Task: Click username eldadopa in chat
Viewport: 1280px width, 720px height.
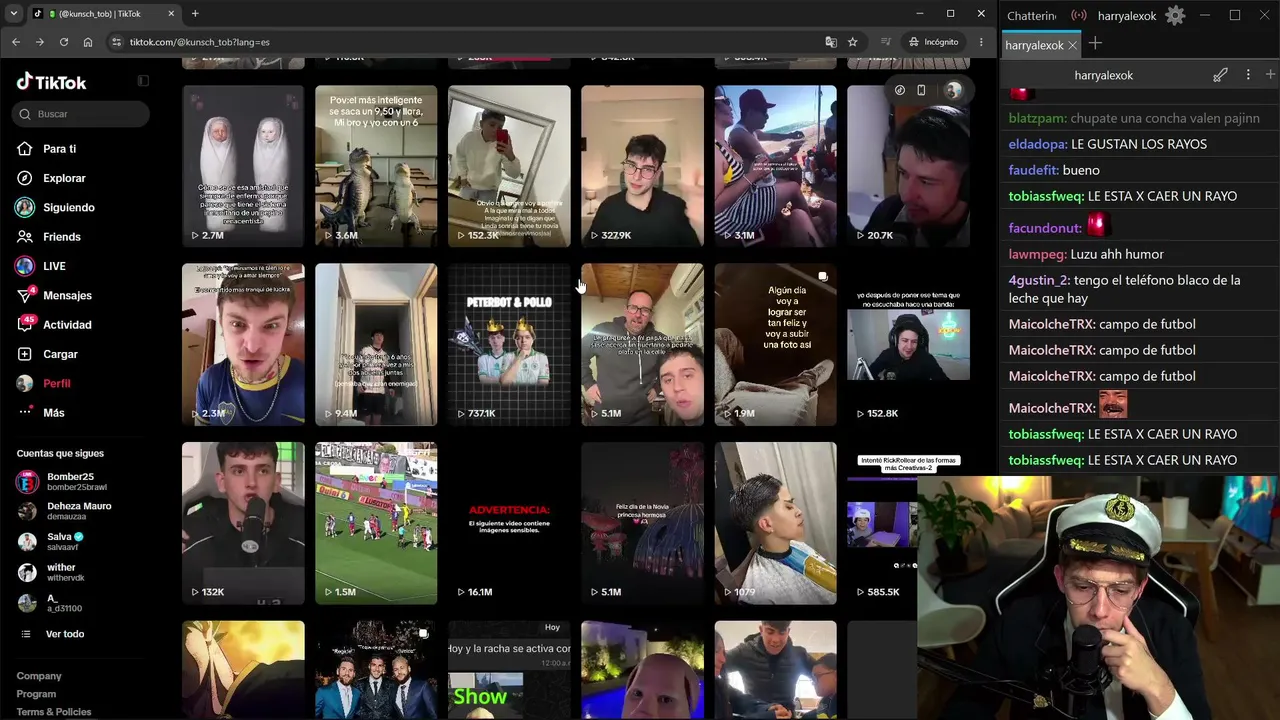Action: tap(1037, 144)
